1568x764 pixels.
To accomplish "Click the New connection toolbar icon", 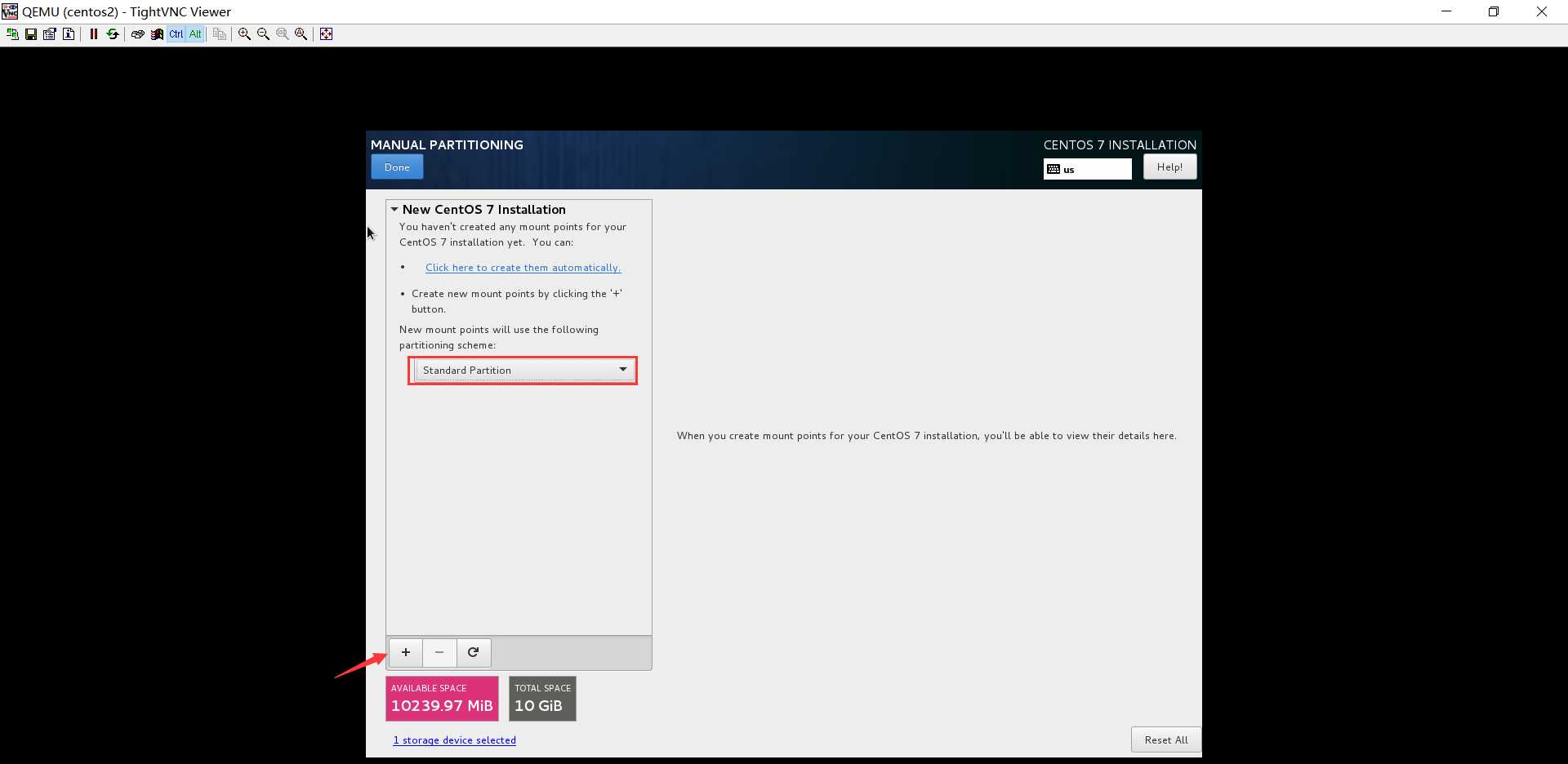I will pos(12,34).
